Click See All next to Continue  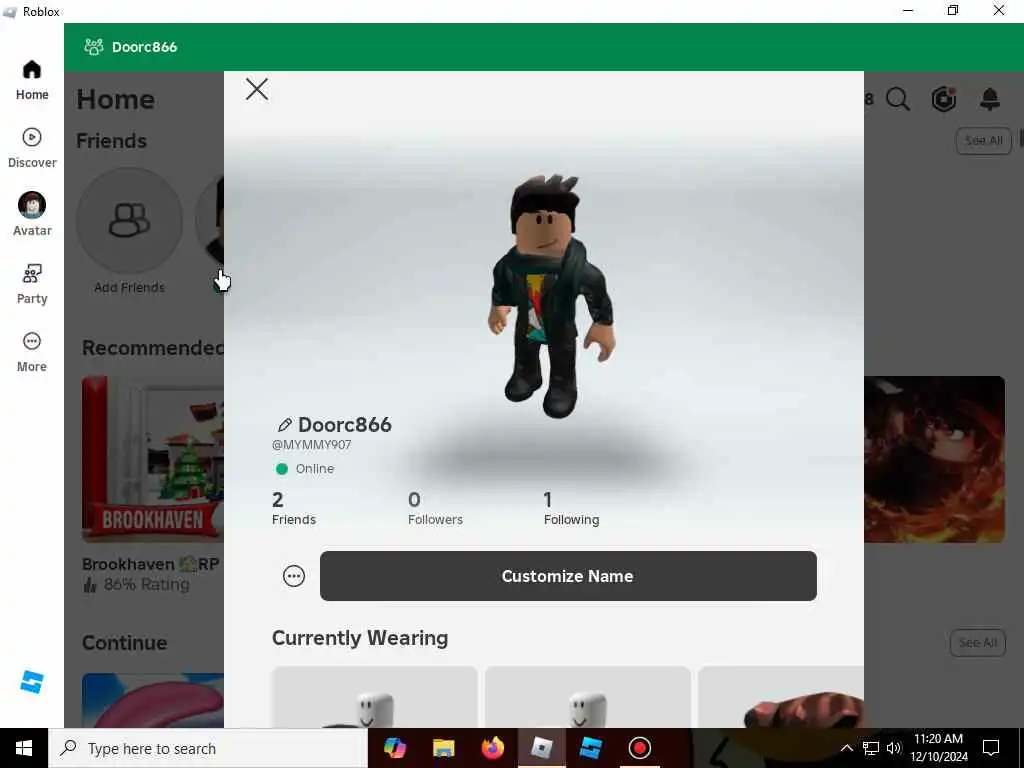click(978, 643)
